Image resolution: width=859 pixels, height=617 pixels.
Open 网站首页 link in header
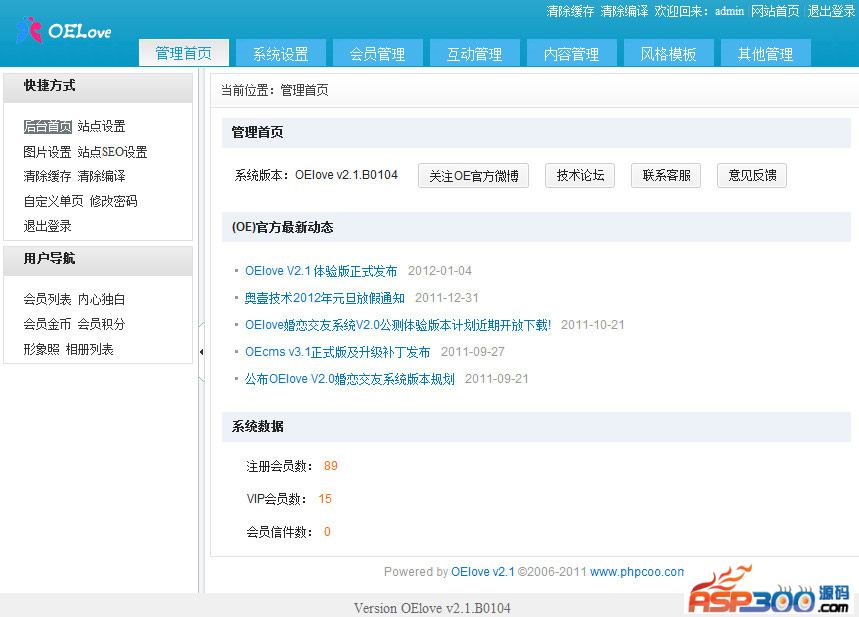[x=775, y=11]
